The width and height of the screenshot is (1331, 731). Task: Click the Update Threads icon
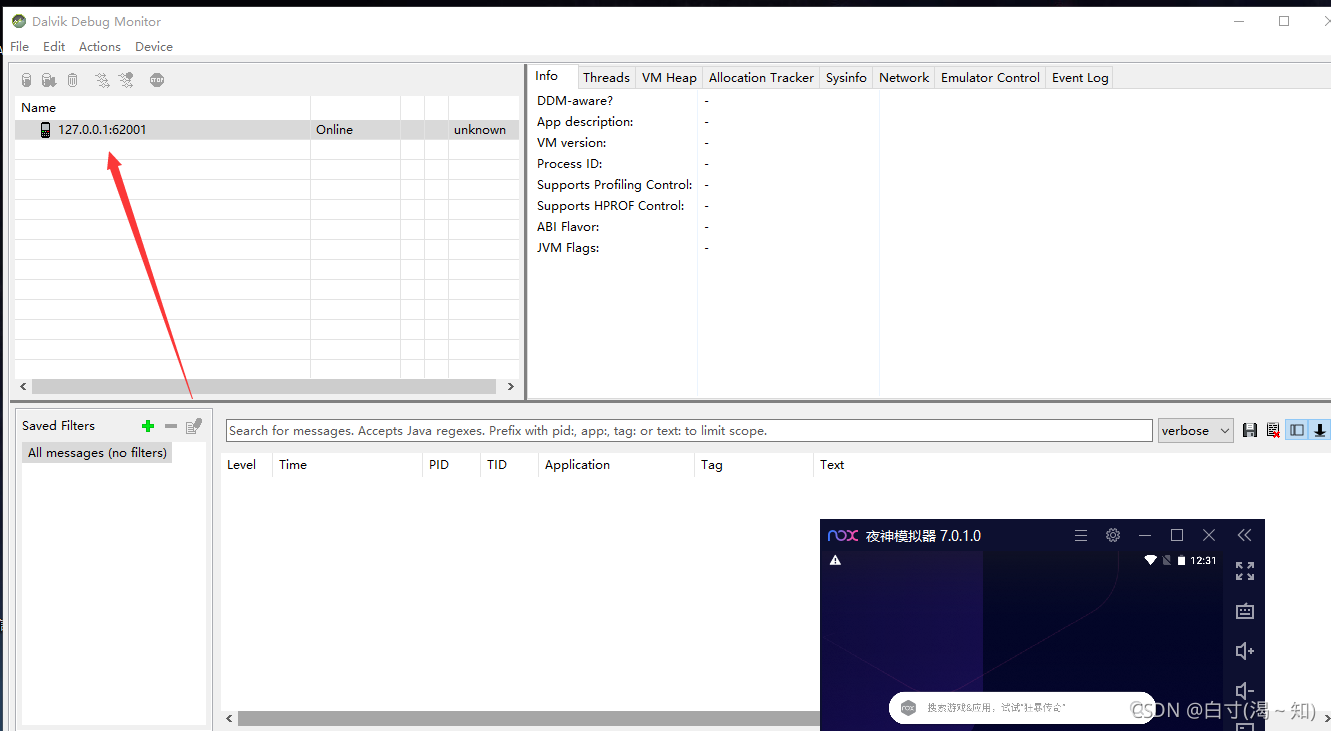[101, 79]
